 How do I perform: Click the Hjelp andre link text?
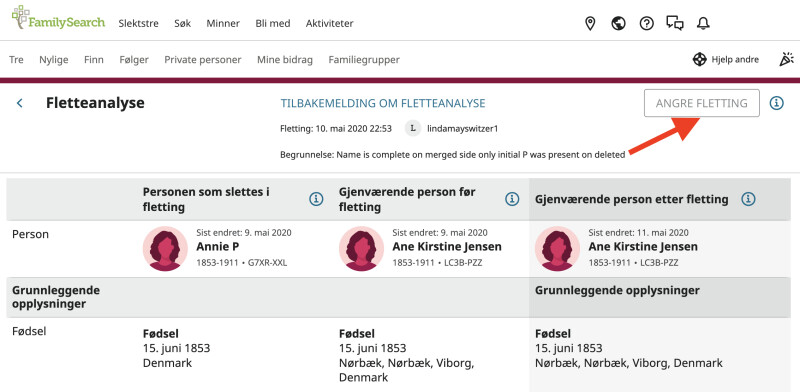pos(735,60)
